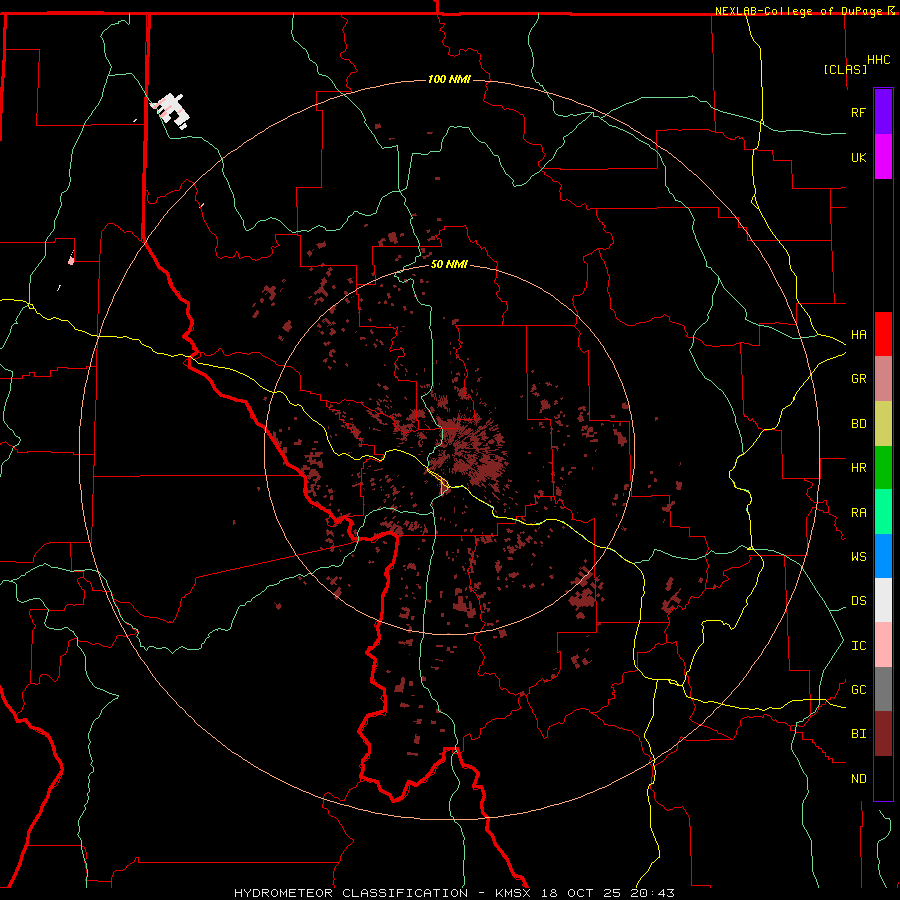Click the BI legend label
This screenshot has width=900, height=900.
click(x=858, y=734)
